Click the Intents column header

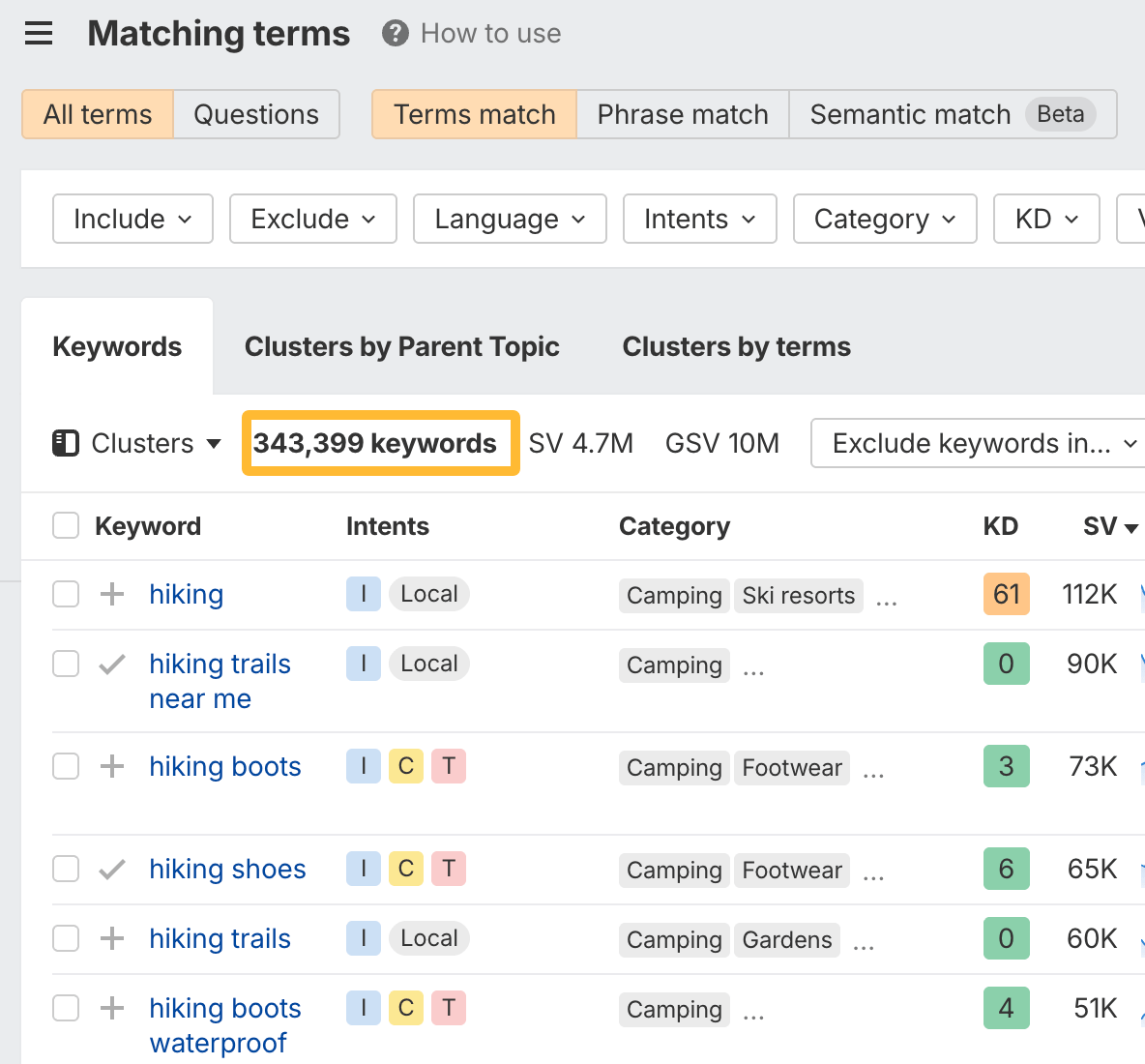[x=387, y=526]
